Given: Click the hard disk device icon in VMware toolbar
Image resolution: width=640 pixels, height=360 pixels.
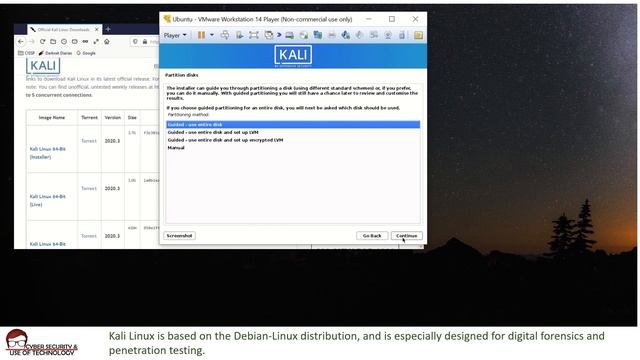Looking at the screenshot, I should pyautogui.click(x=289, y=35).
